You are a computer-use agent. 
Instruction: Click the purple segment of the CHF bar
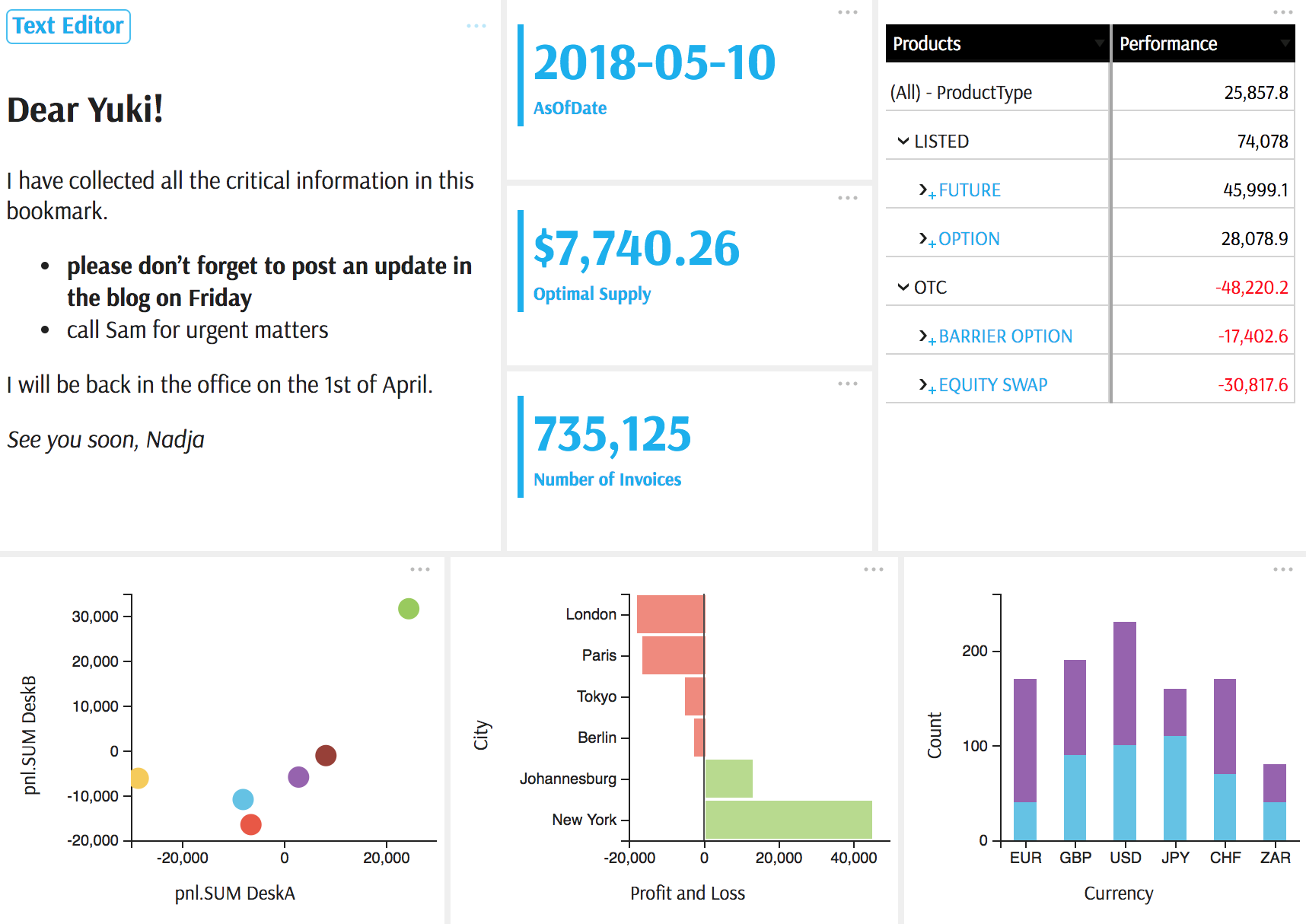pyautogui.click(x=1225, y=726)
